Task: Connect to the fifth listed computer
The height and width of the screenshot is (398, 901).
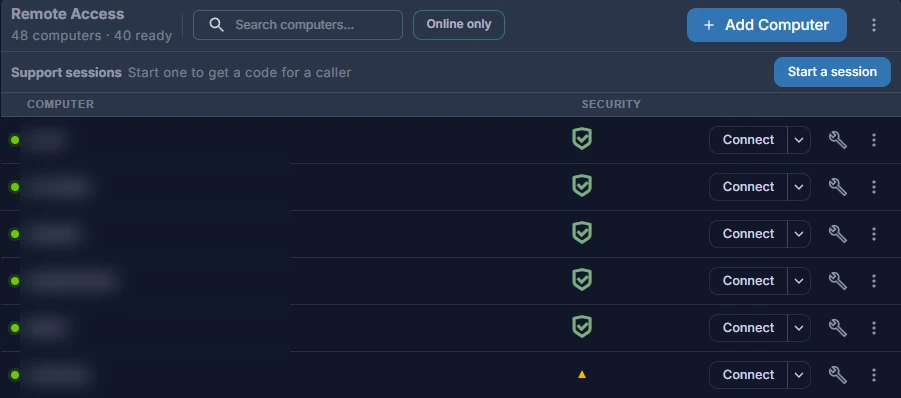Action: (x=748, y=328)
